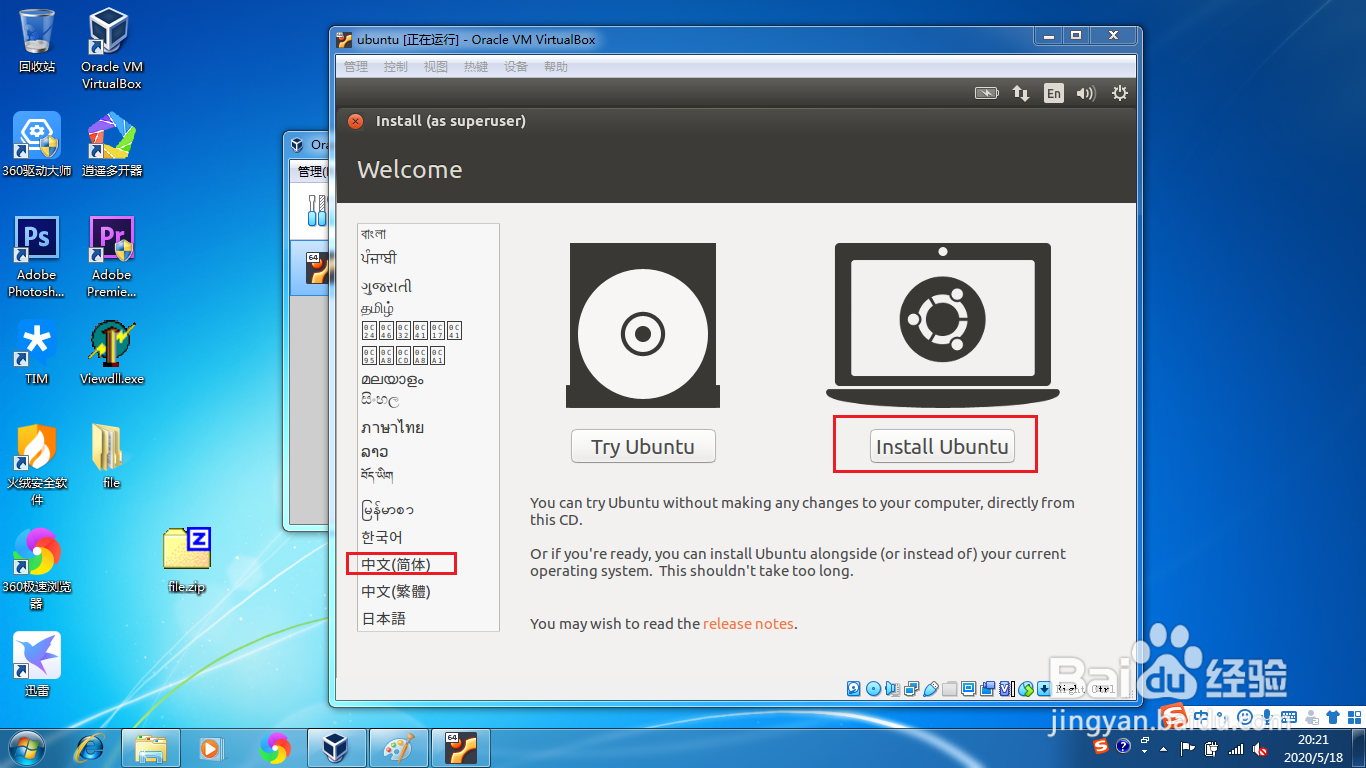This screenshot has width=1366, height=768.
Task: Click the tools icon in VirtualBox Manager window
Action: pyautogui.click(x=315, y=210)
